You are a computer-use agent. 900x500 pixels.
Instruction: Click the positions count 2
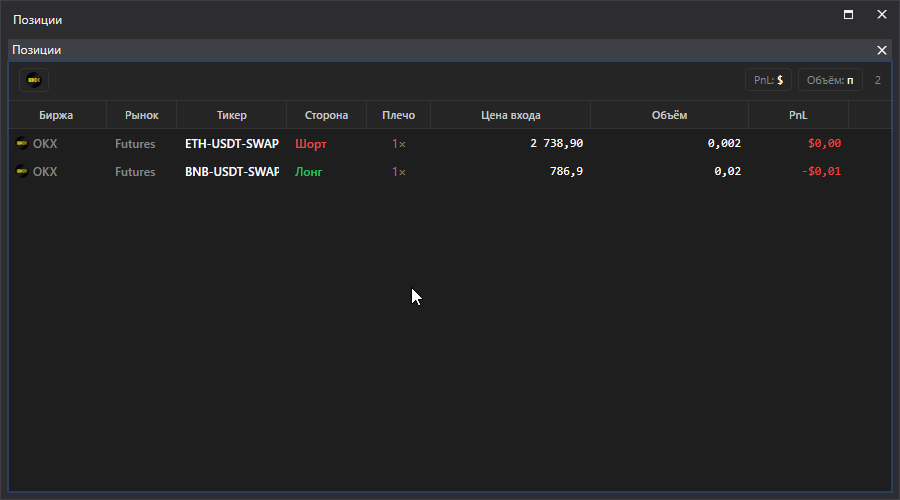(878, 80)
